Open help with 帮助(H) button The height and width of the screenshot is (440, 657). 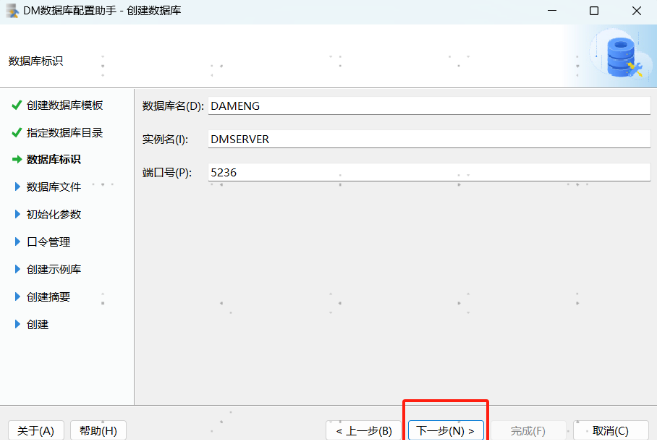tap(98, 430)
